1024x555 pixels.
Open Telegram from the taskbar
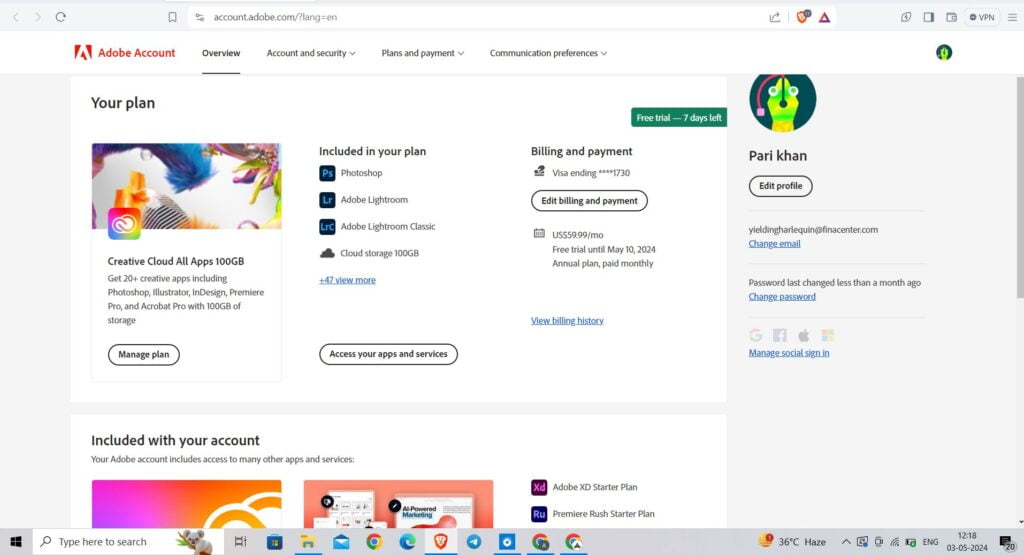474,542
